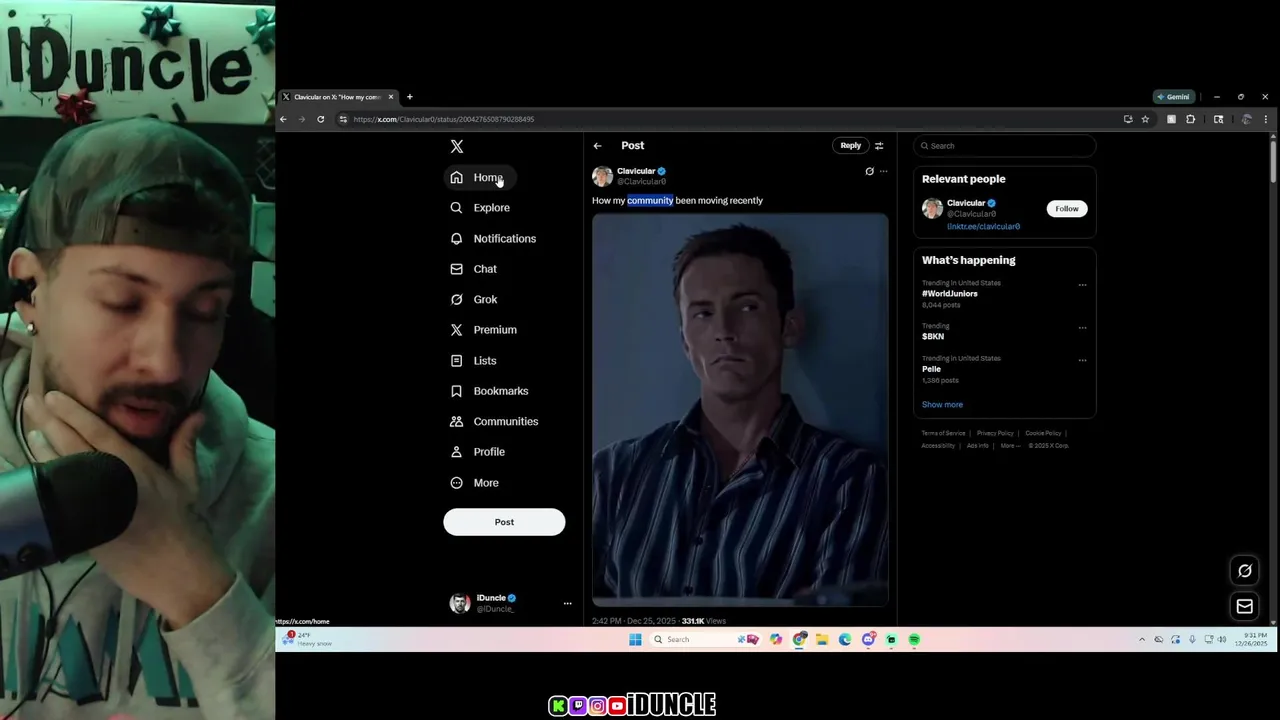Image resolution: width=1280 pixels, height=720 pixels.
Task: Open the weather widget showing 24°F
Action: (x=308, y=639)
